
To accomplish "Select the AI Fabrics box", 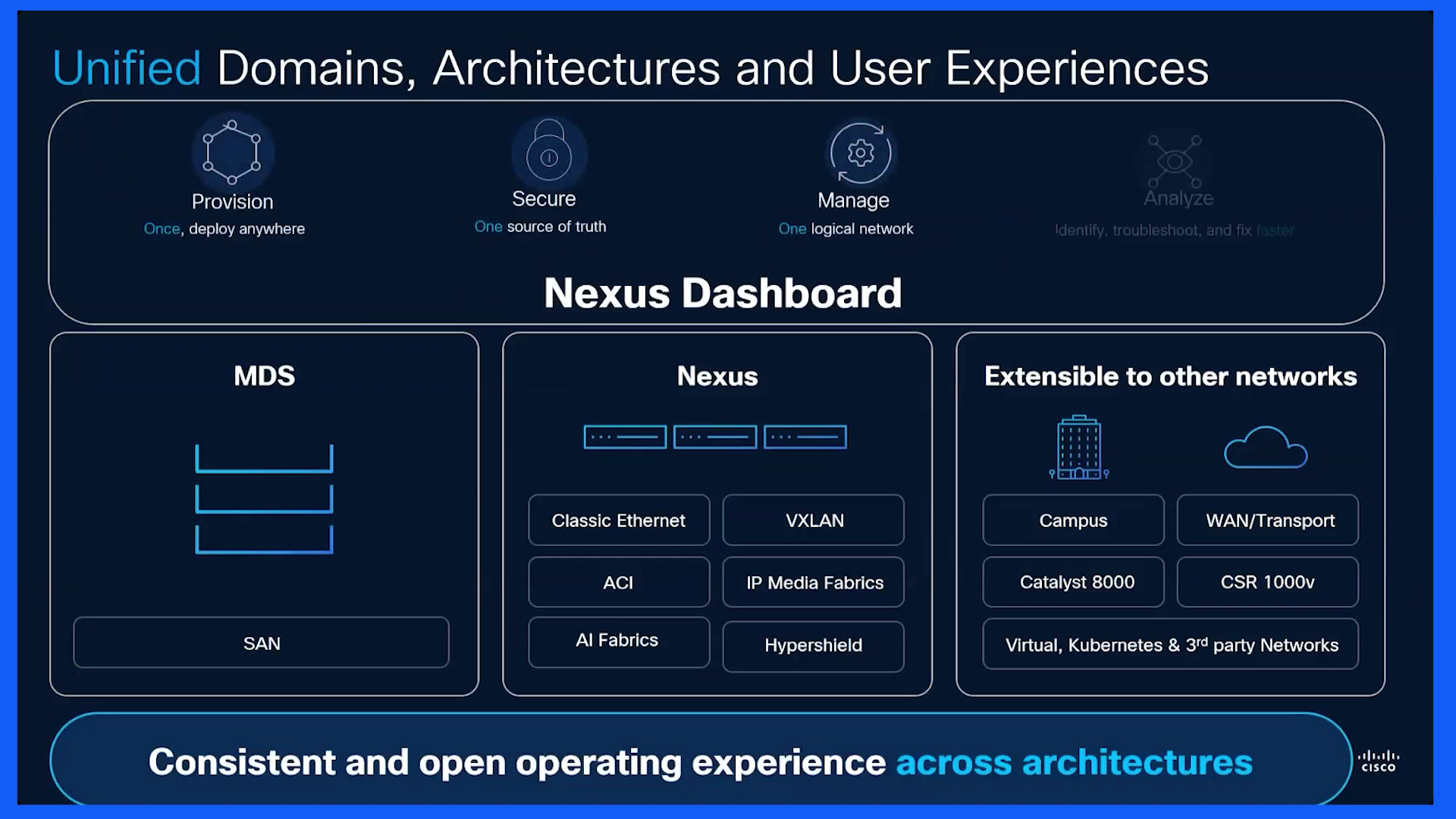I will coord(619,642).
